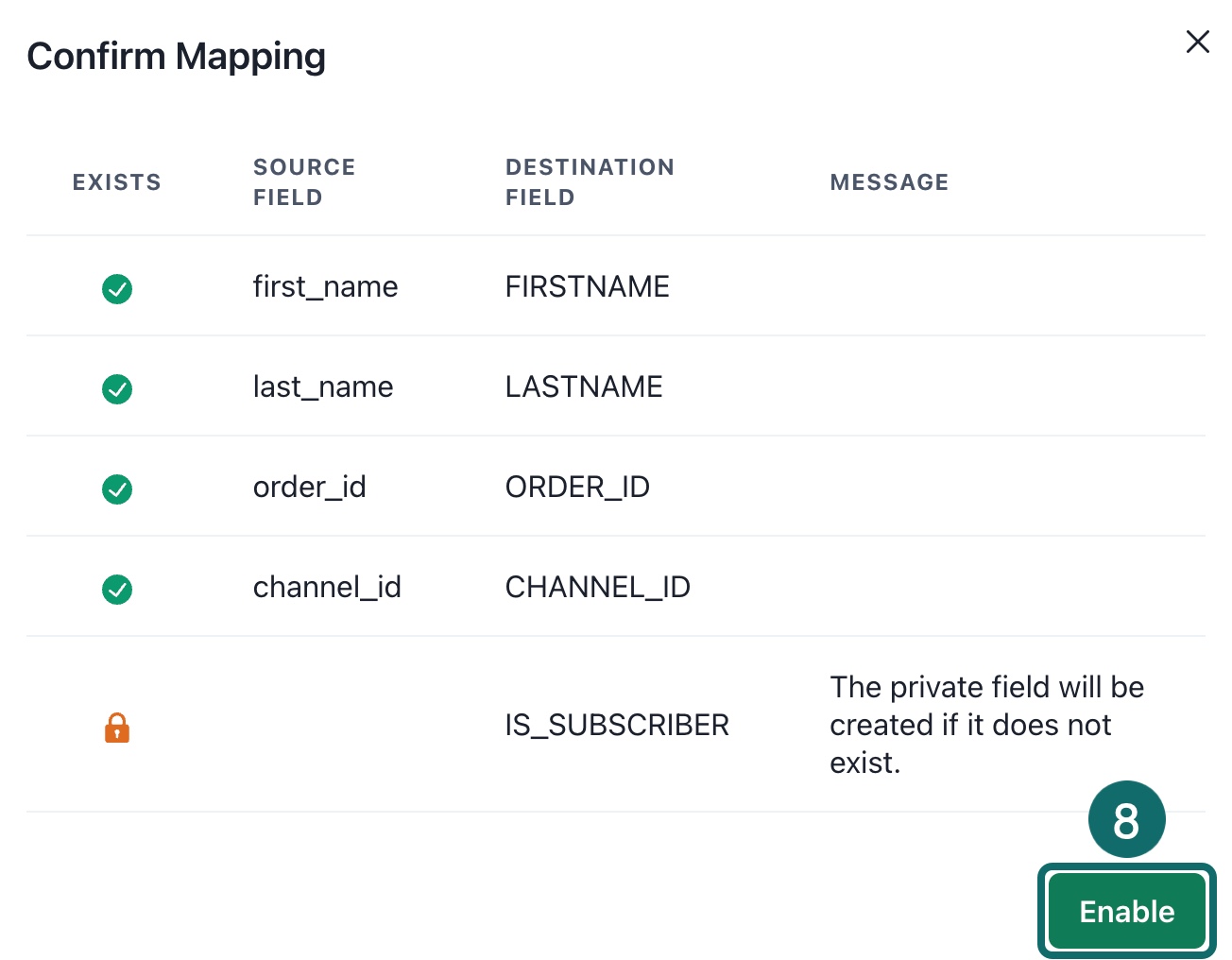Click the LASTNAME destination field
Screen dimensions: 1232x960
click(x=584, y=386)
